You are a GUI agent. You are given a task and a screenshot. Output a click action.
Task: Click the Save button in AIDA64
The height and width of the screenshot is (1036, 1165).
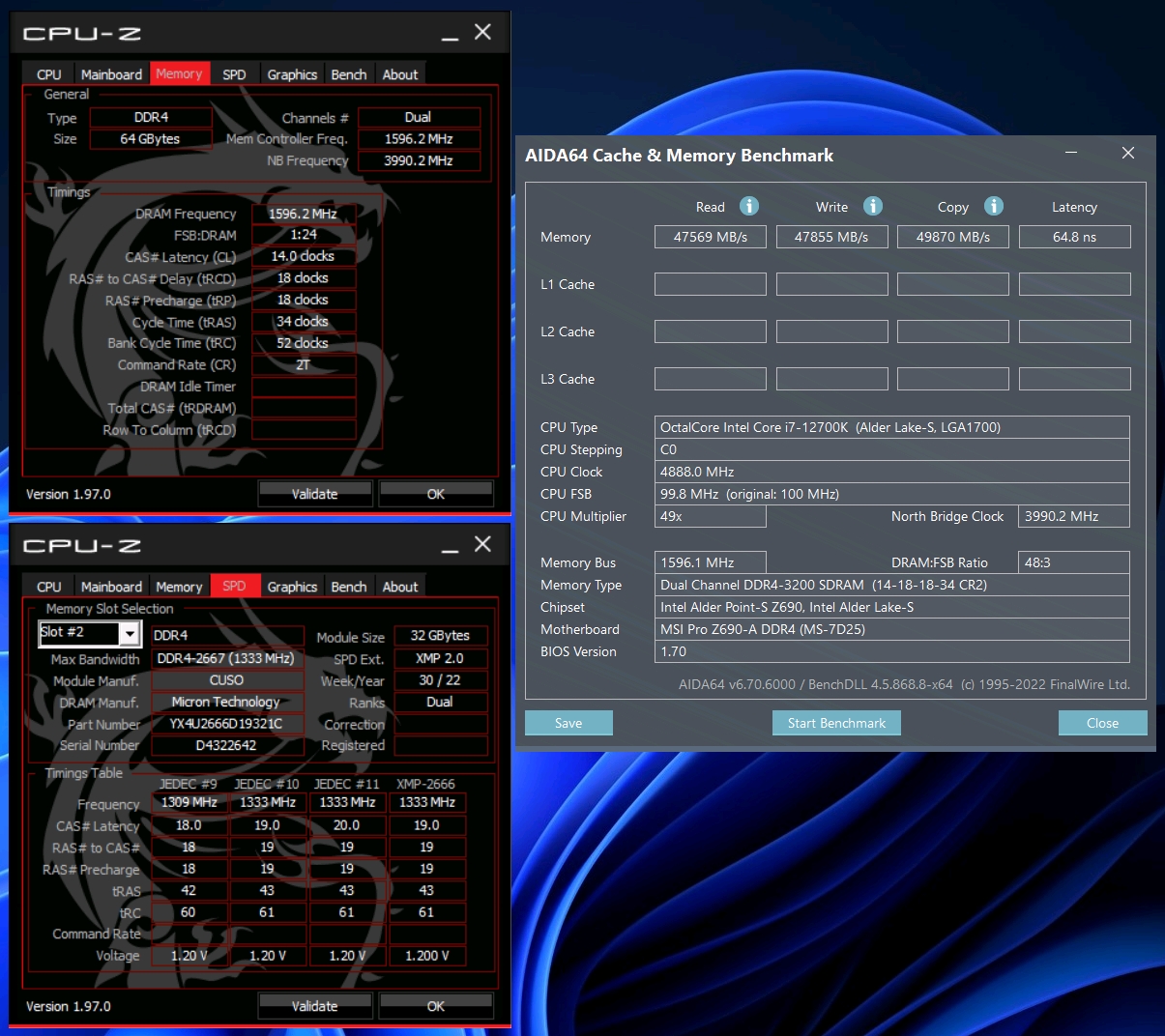[x=568, y=723]
